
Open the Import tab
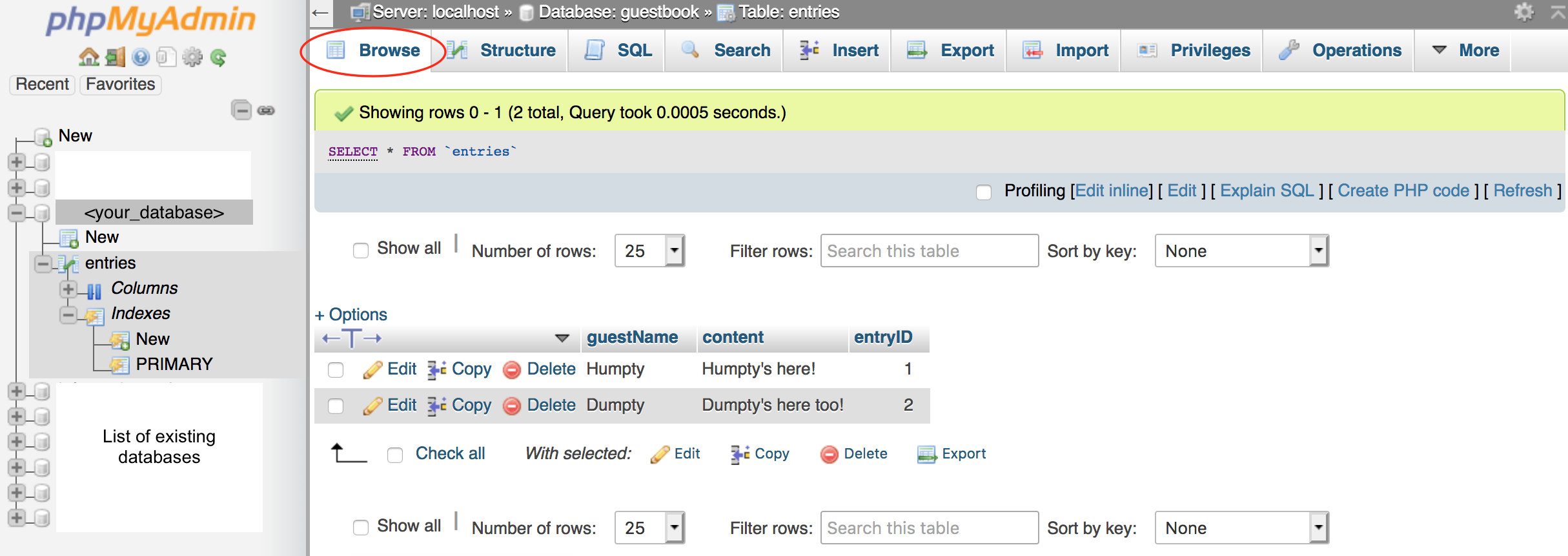click(x=1065, y=50)
